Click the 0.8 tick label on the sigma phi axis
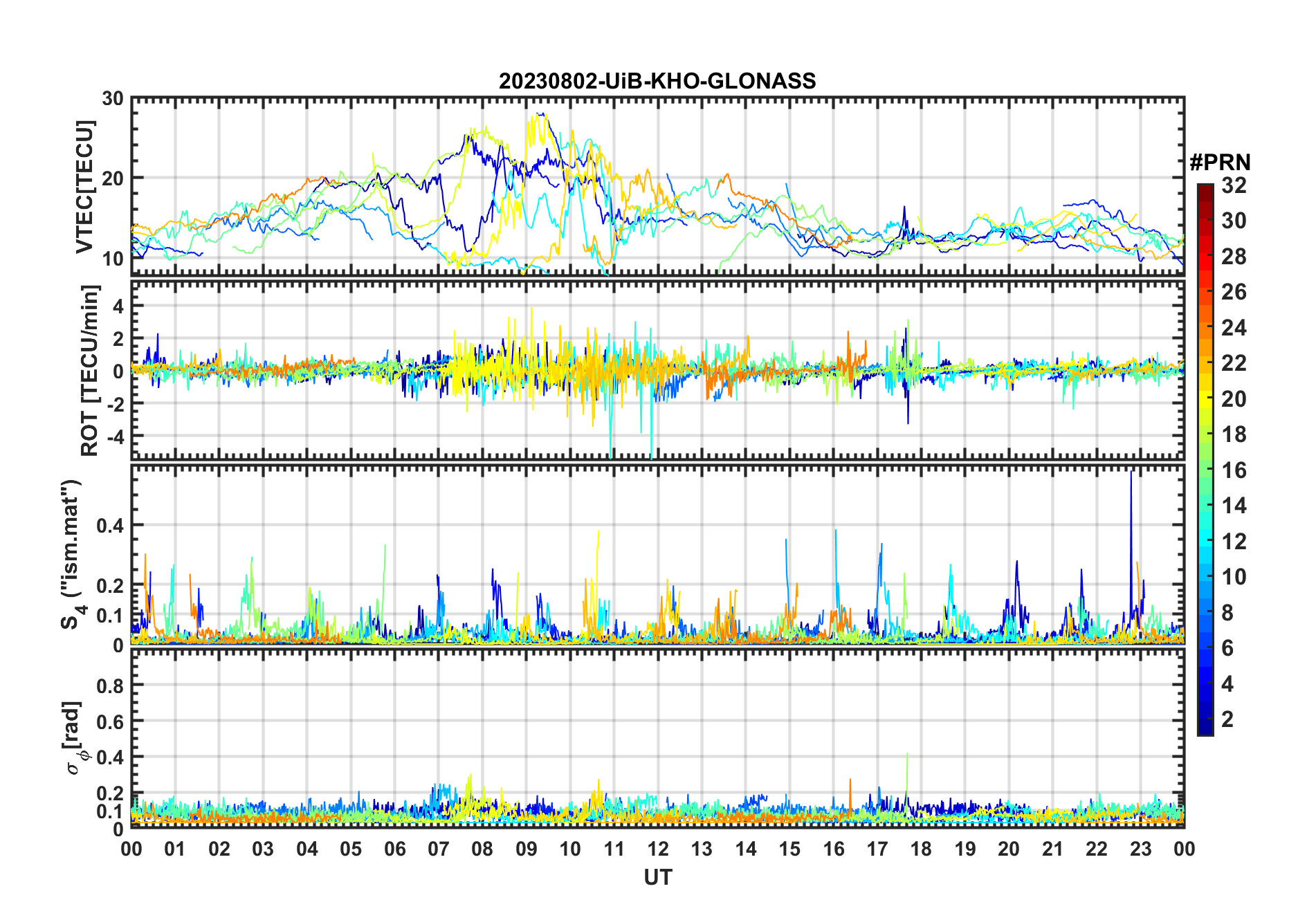The image size is (1316, 920). [110, 686]
